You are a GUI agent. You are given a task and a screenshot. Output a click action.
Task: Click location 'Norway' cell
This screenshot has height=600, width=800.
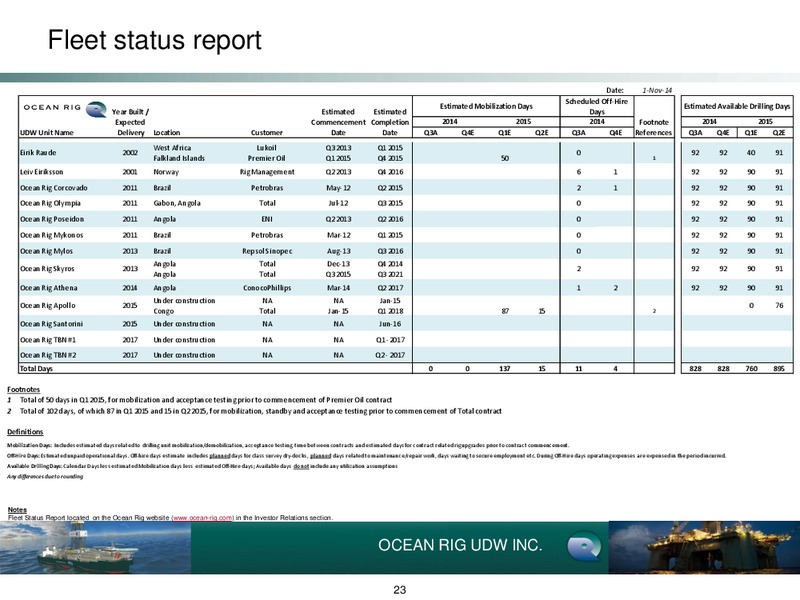[166, 172]
